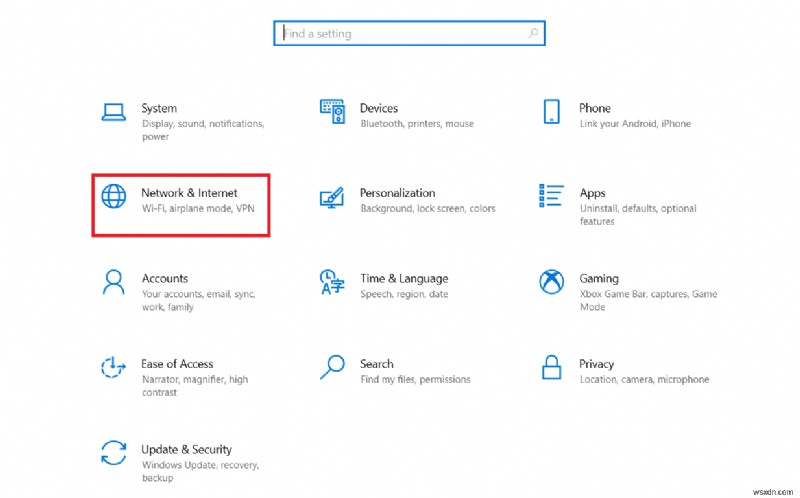Click the Ease of Access icon
The image size is (800, 498).
click(114, 367)
